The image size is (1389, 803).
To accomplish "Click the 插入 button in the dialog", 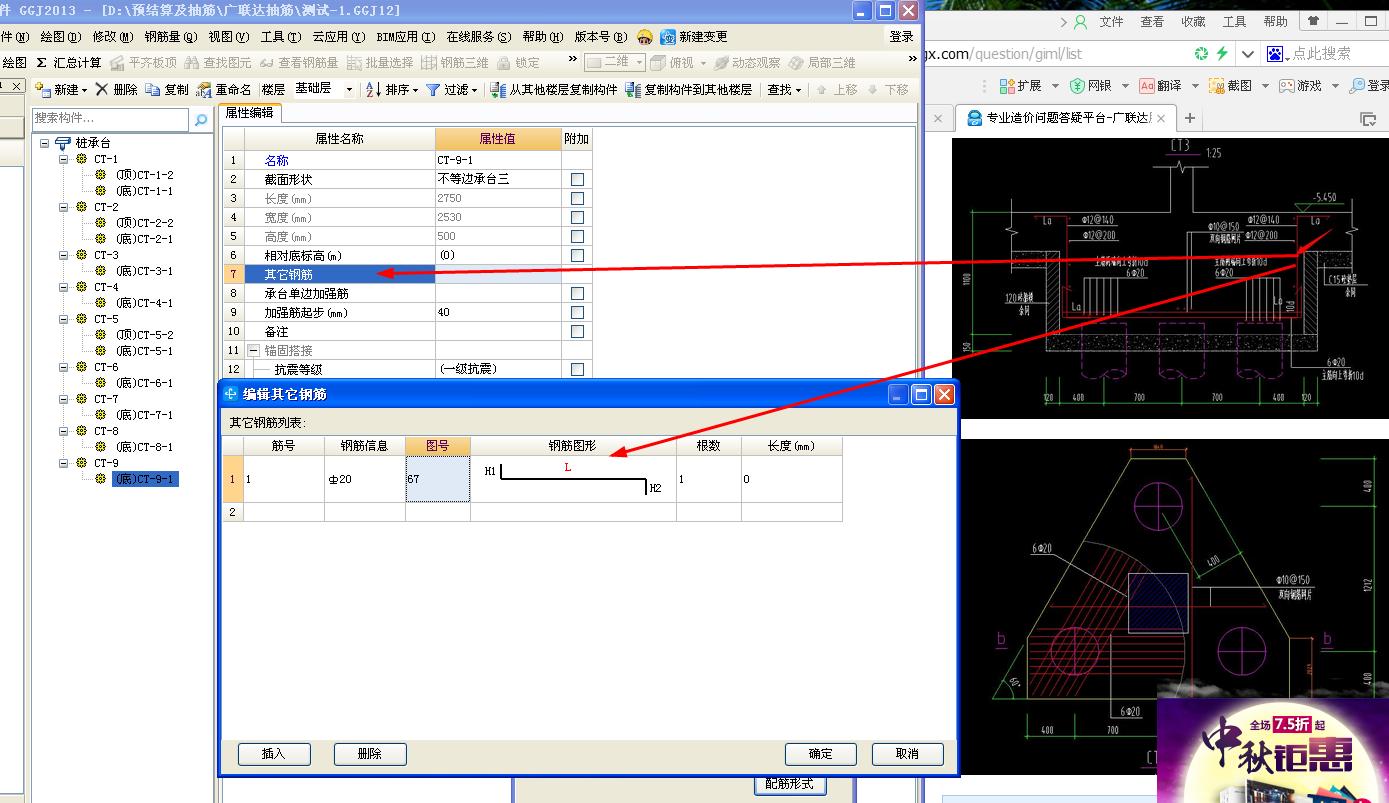I will tap(274, 754).
